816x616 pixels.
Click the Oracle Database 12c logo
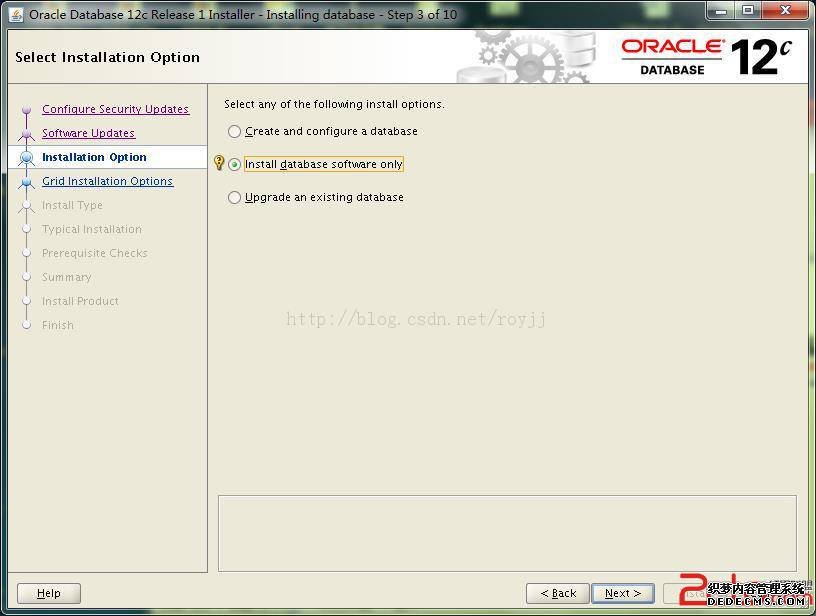(x=707, y=57)
